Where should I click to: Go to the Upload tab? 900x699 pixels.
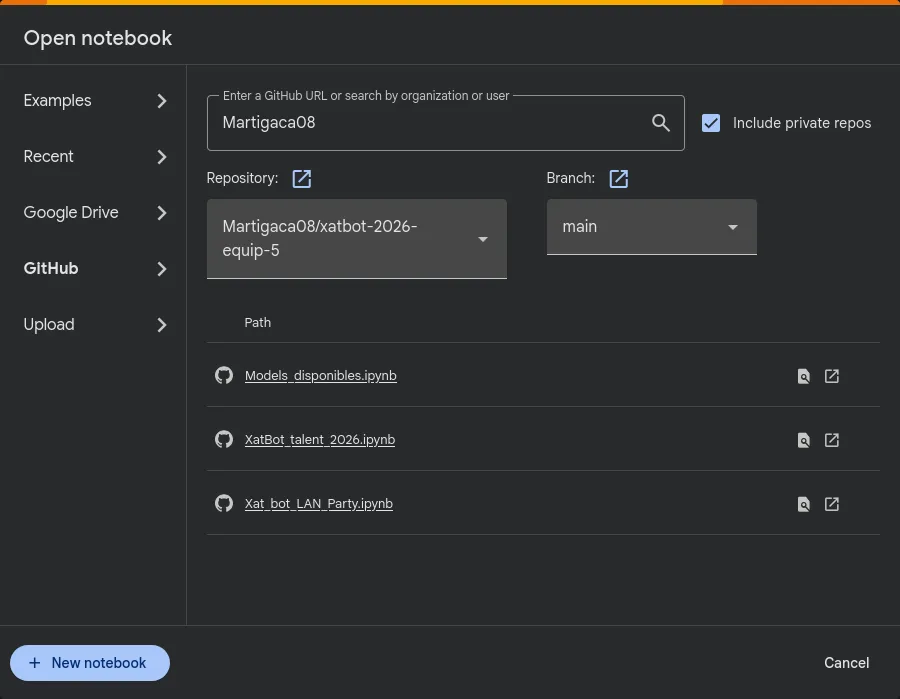[x=94, y=325]
